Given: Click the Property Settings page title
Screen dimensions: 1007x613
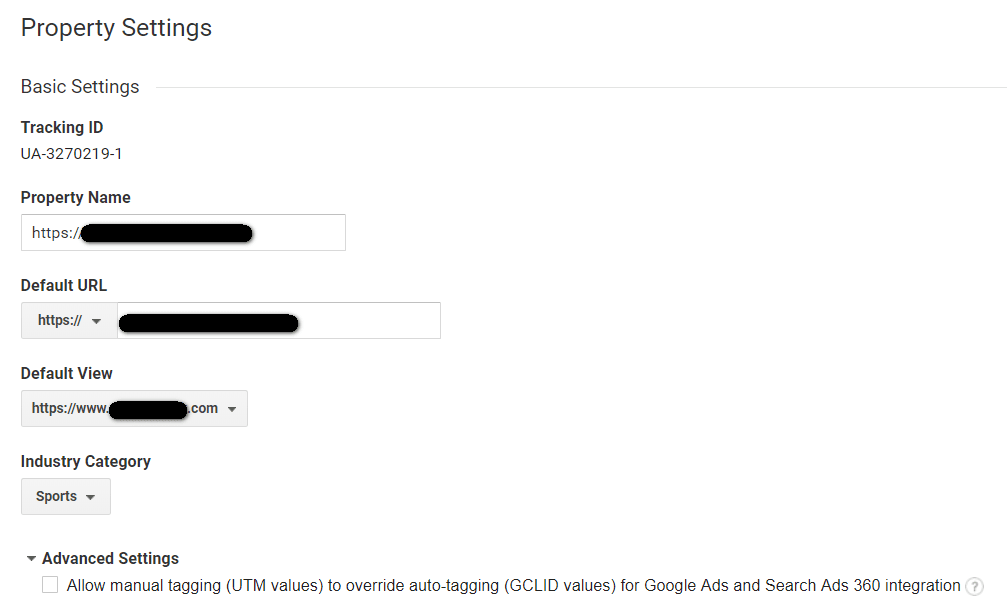Looking at the screenshot, I should (x=116, y=28).
